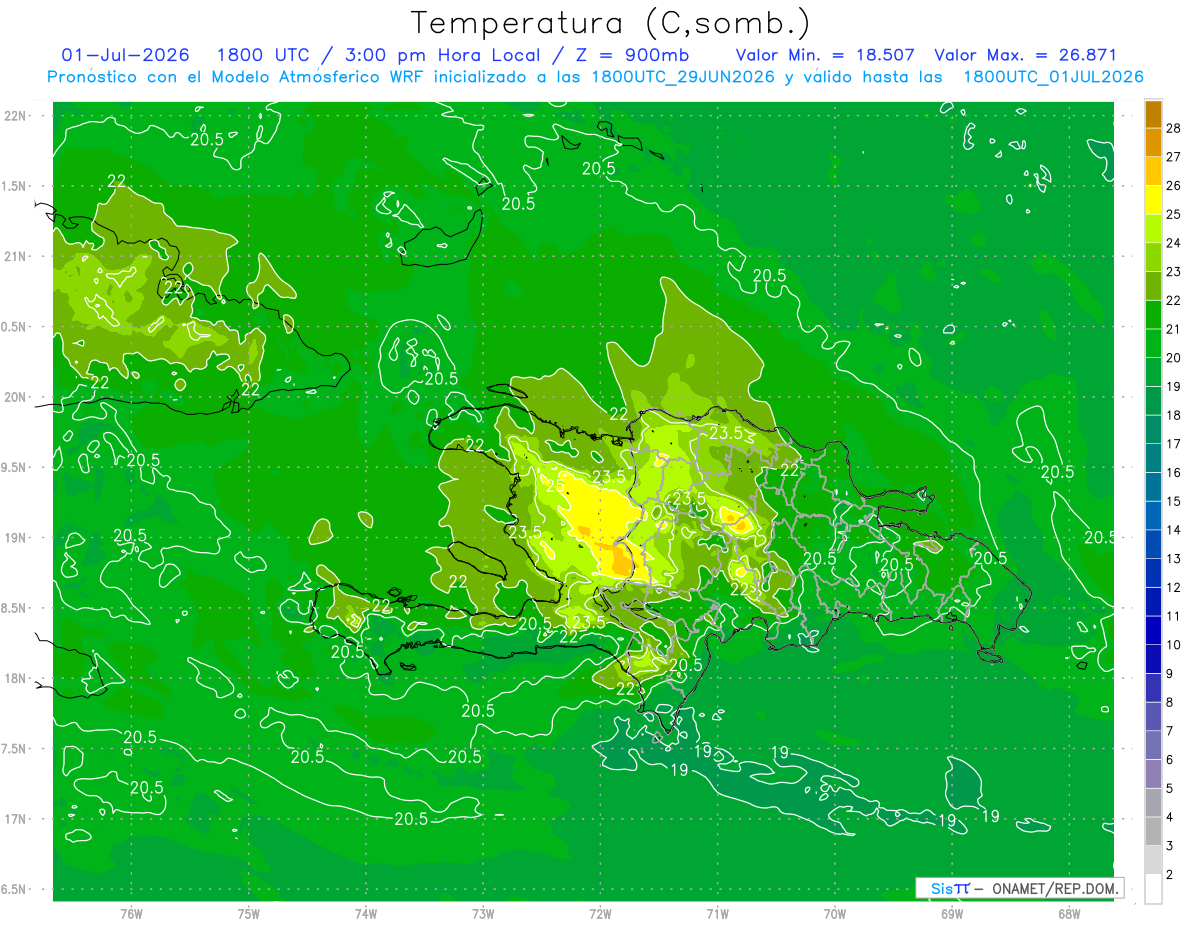Click the '17N' latitude axis label

pyautogui.click(x=16, y=819)
